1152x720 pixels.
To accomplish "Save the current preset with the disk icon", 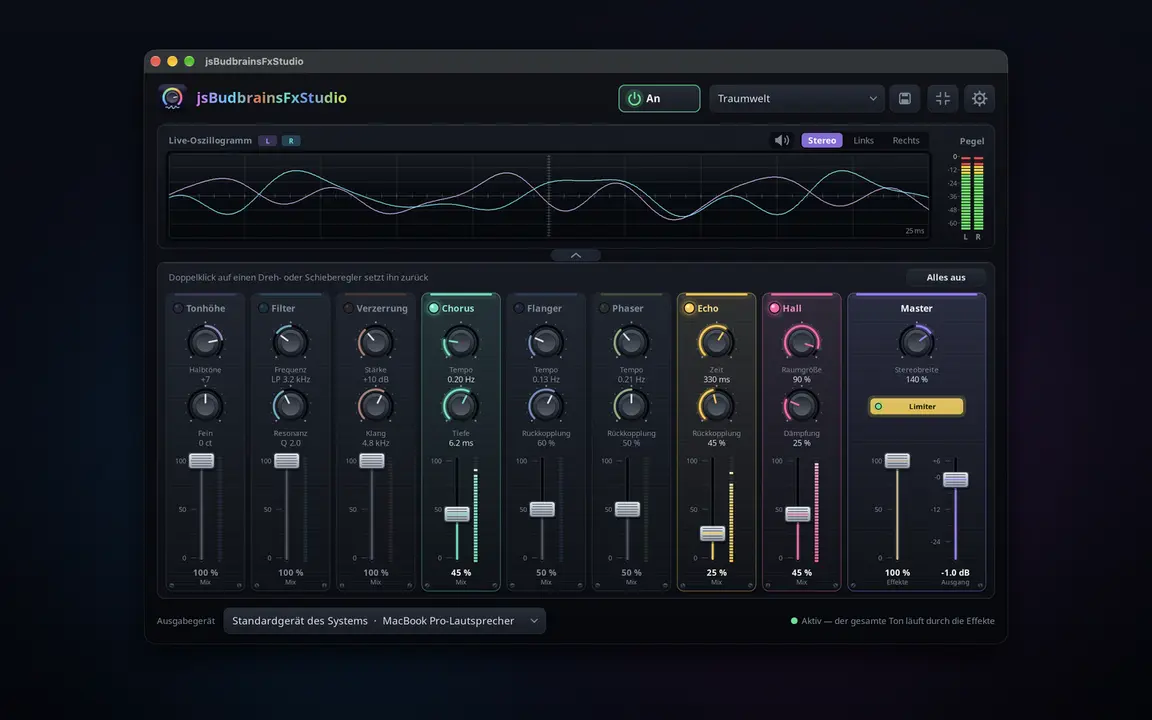I will click(904, 98).
